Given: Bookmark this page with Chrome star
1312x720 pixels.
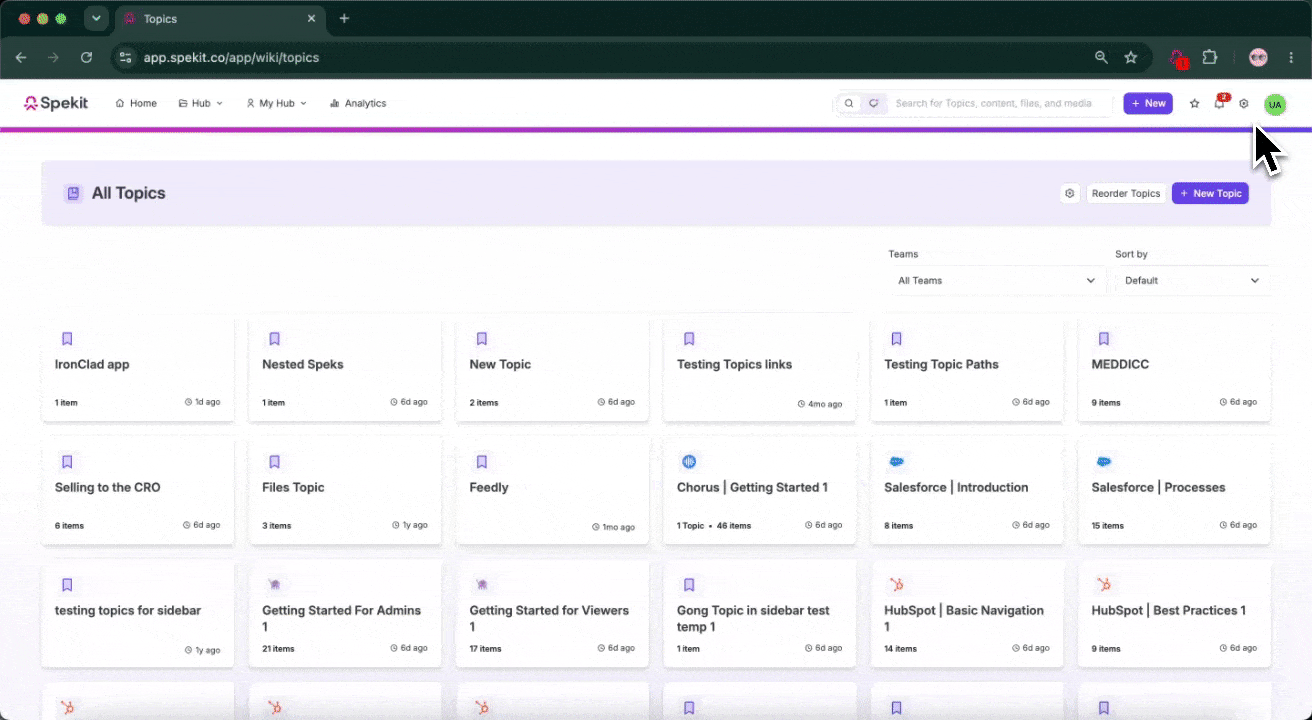Looking at the screenshot, I should 1131,58.
